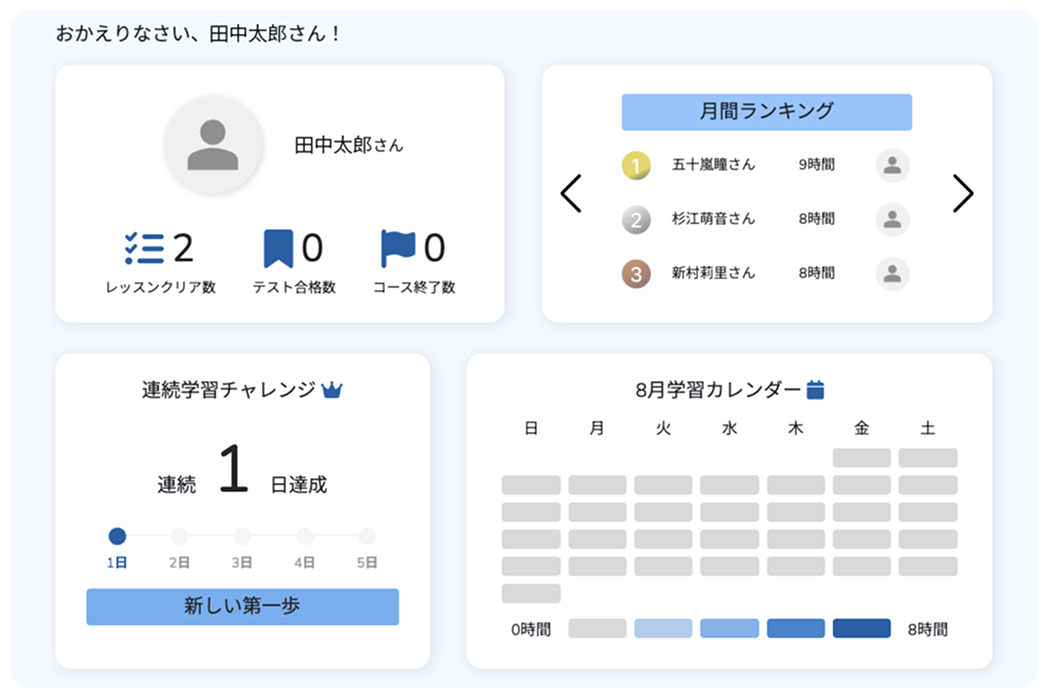
Task: Select the 5日 streak step dot
Action: 367,536
